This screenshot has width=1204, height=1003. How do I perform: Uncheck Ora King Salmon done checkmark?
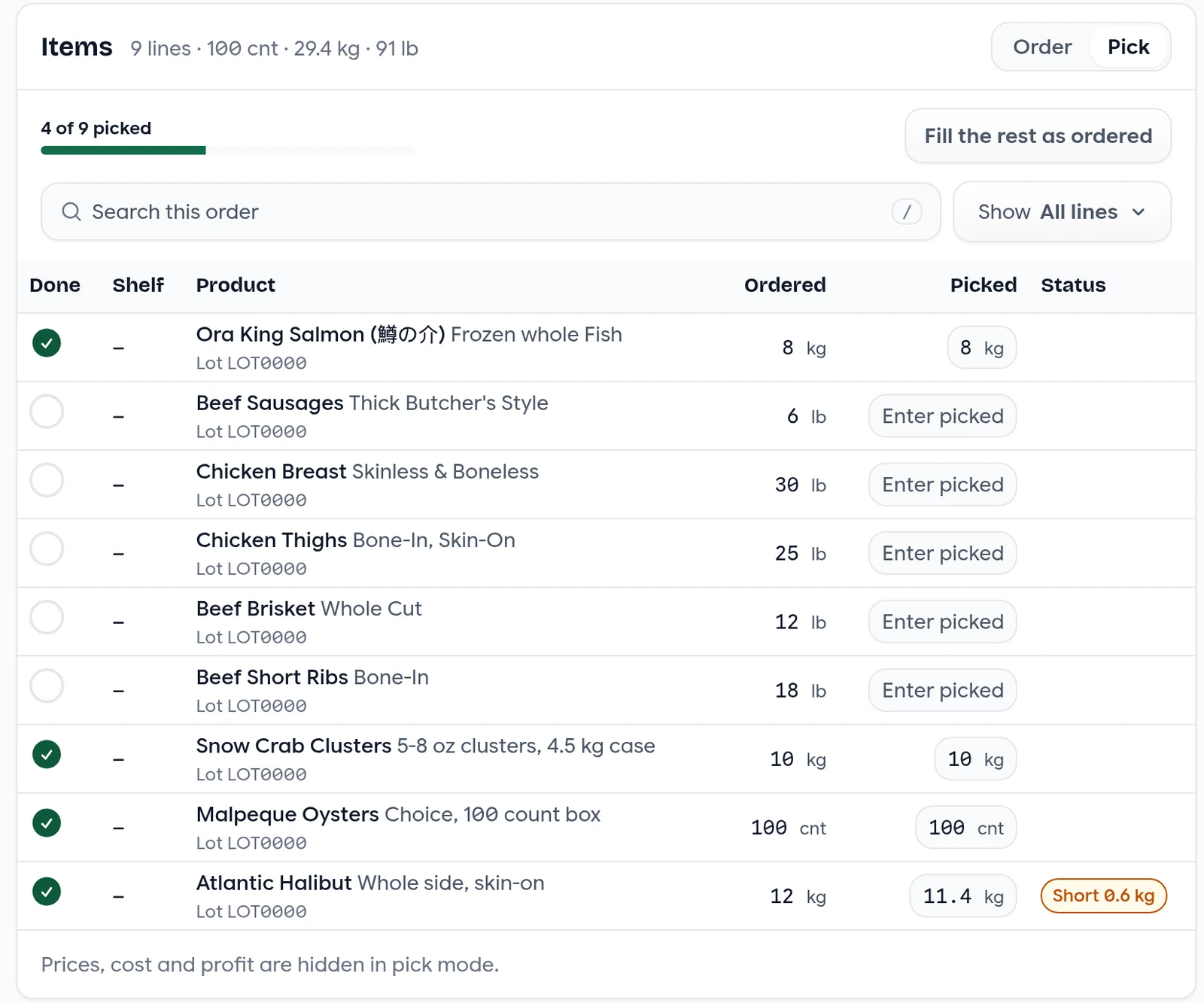[x=47, y=343]
